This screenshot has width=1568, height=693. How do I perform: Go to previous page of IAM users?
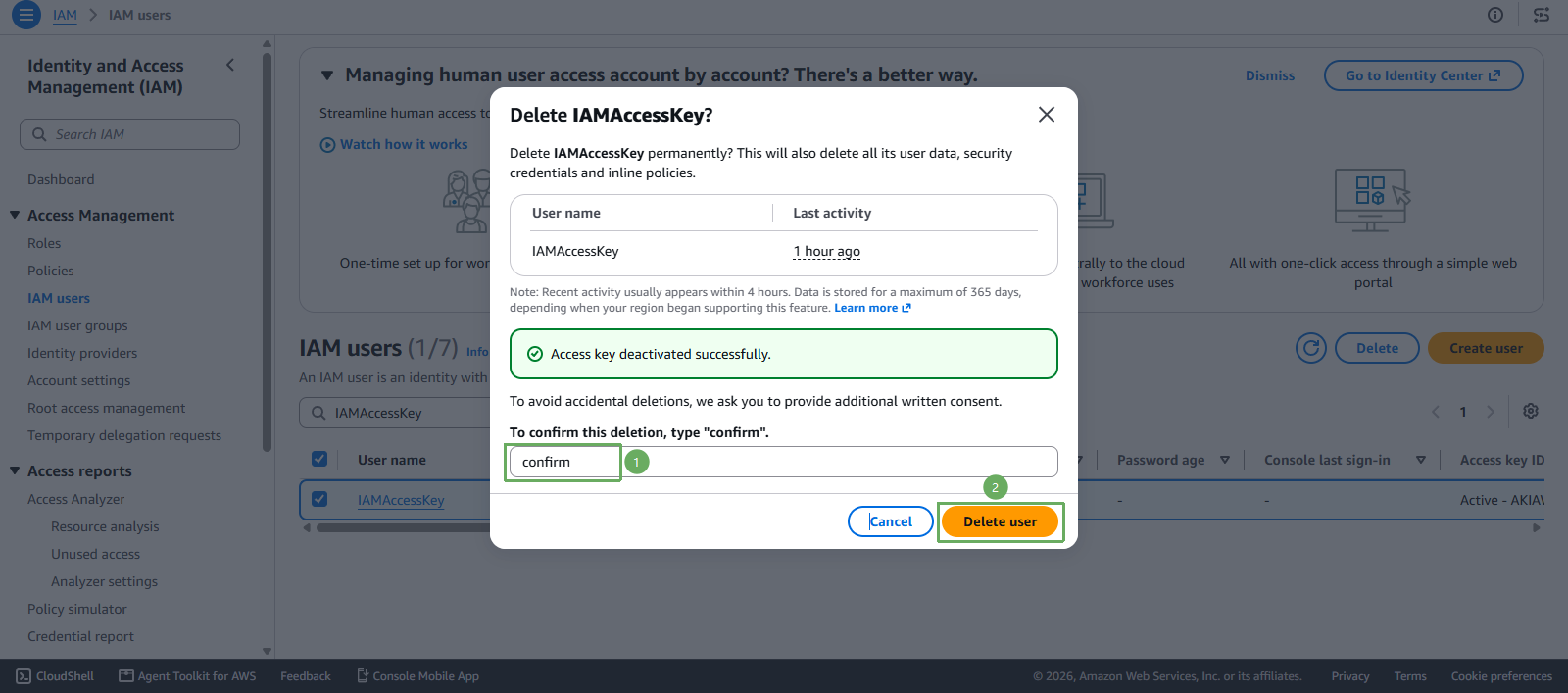[1436, 412]
